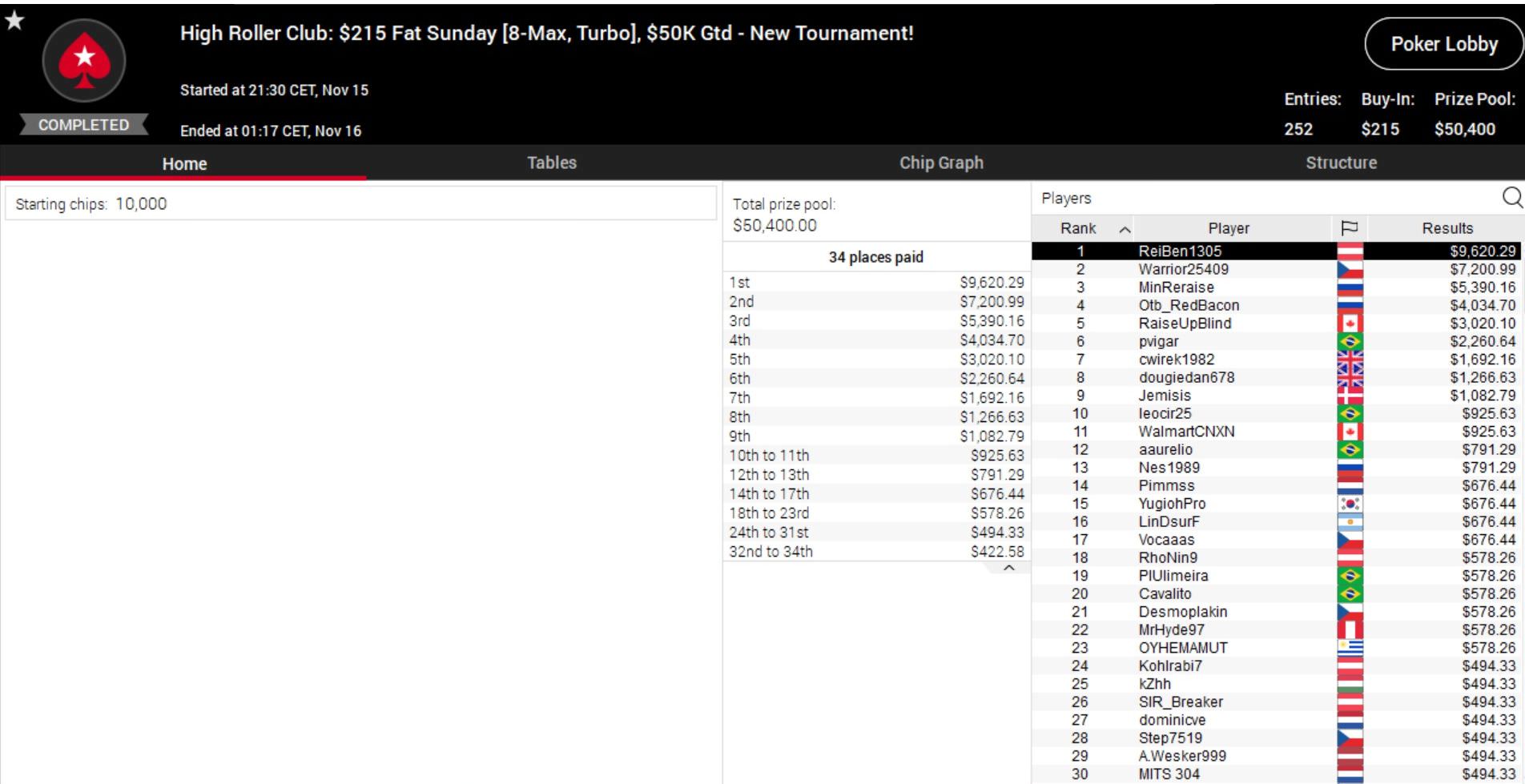Select the ReiBen1305 winner row

coord(1180,251)
